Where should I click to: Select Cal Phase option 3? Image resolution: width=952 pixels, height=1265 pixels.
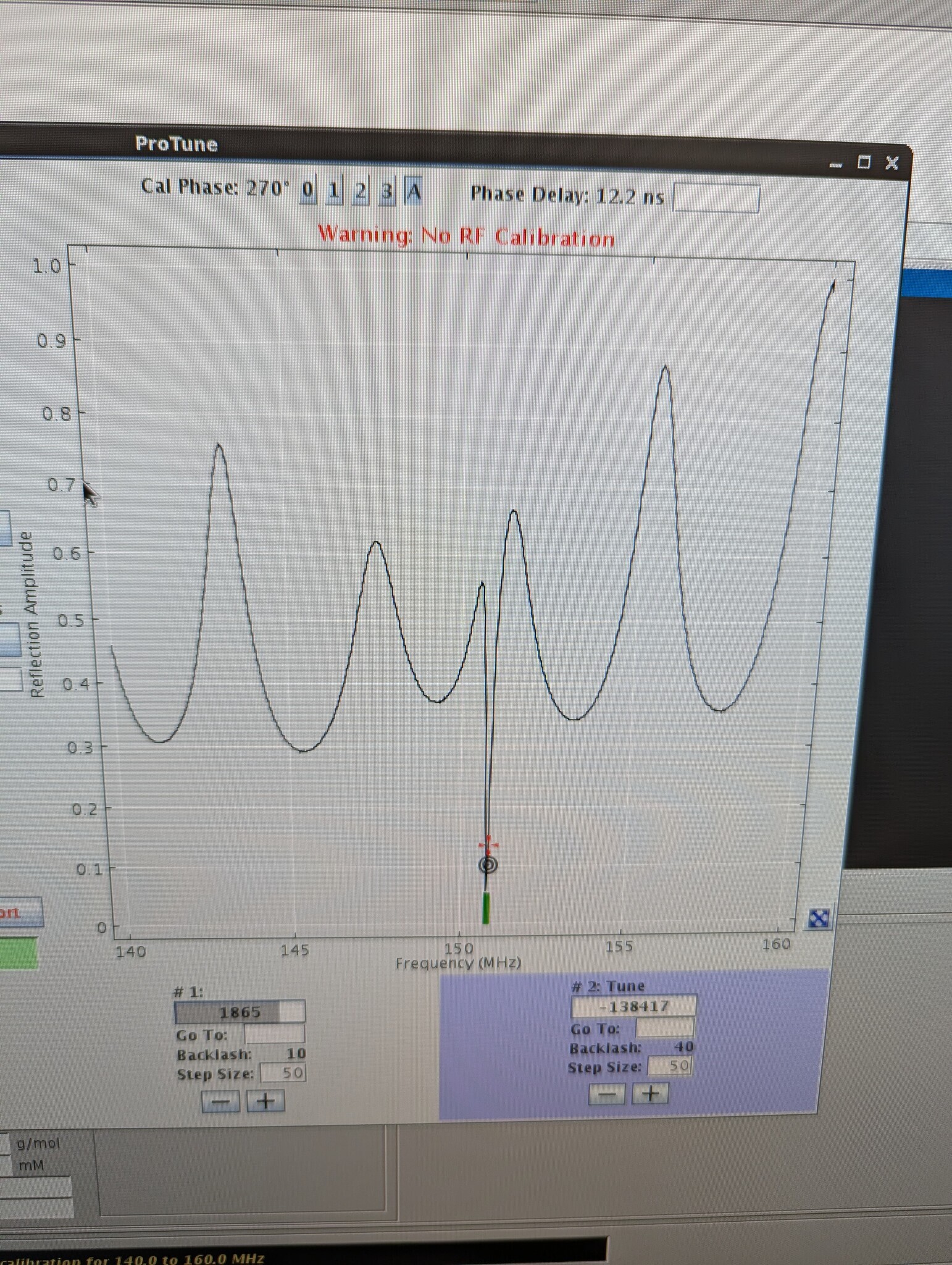pyautogui.click(x=387, y=192)
